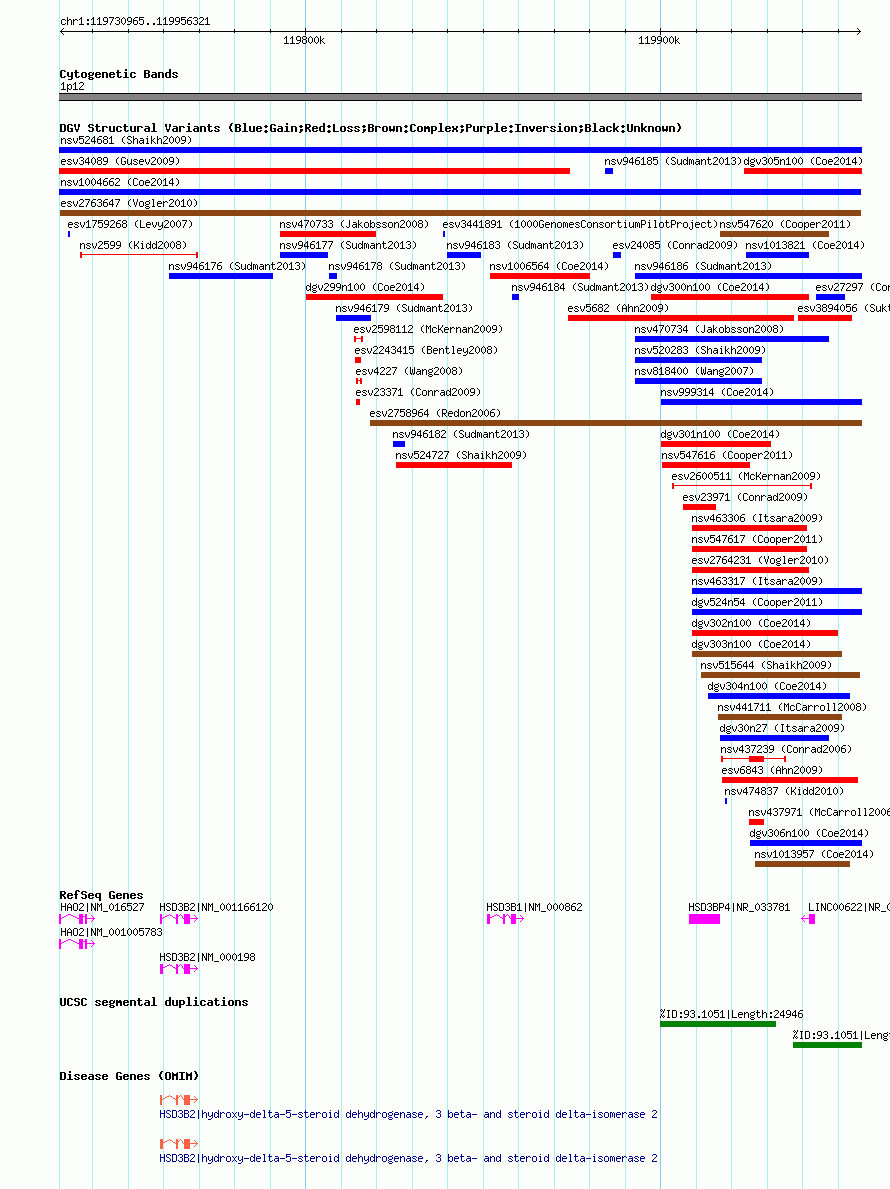Select the dgv303n100 (Coe2014) brown bar
This screenshot has width=890, height=1189.
pos(766,654)
